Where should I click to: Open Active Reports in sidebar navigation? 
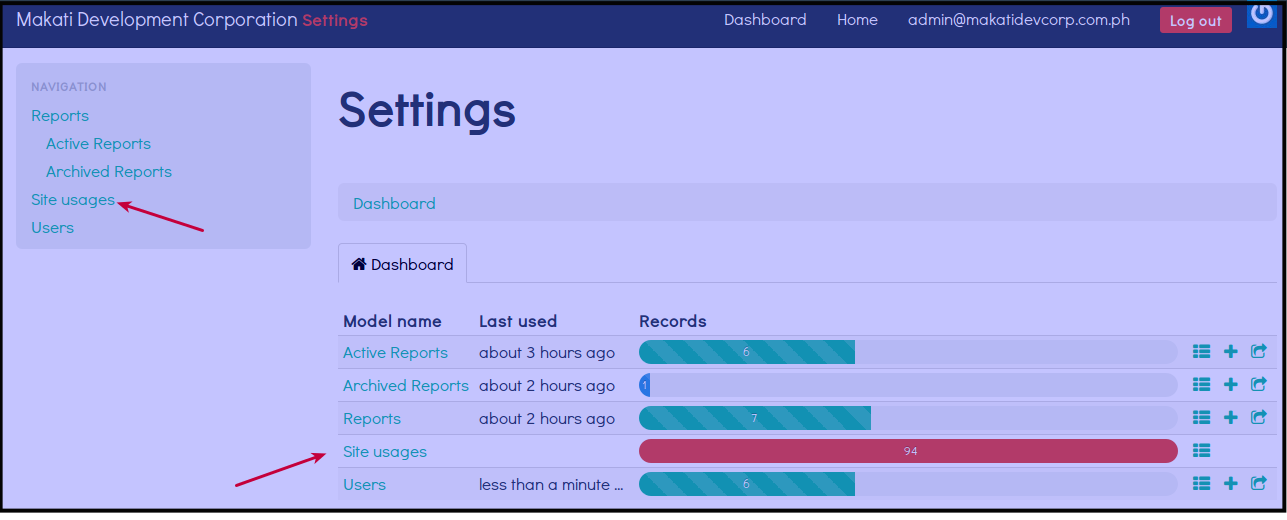(98, 144)
